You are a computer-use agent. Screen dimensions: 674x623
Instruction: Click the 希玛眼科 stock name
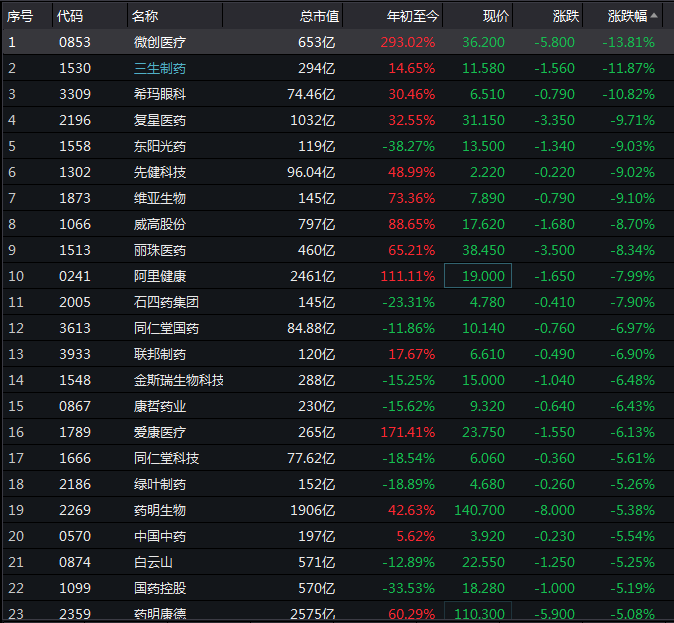pos(159,94)
